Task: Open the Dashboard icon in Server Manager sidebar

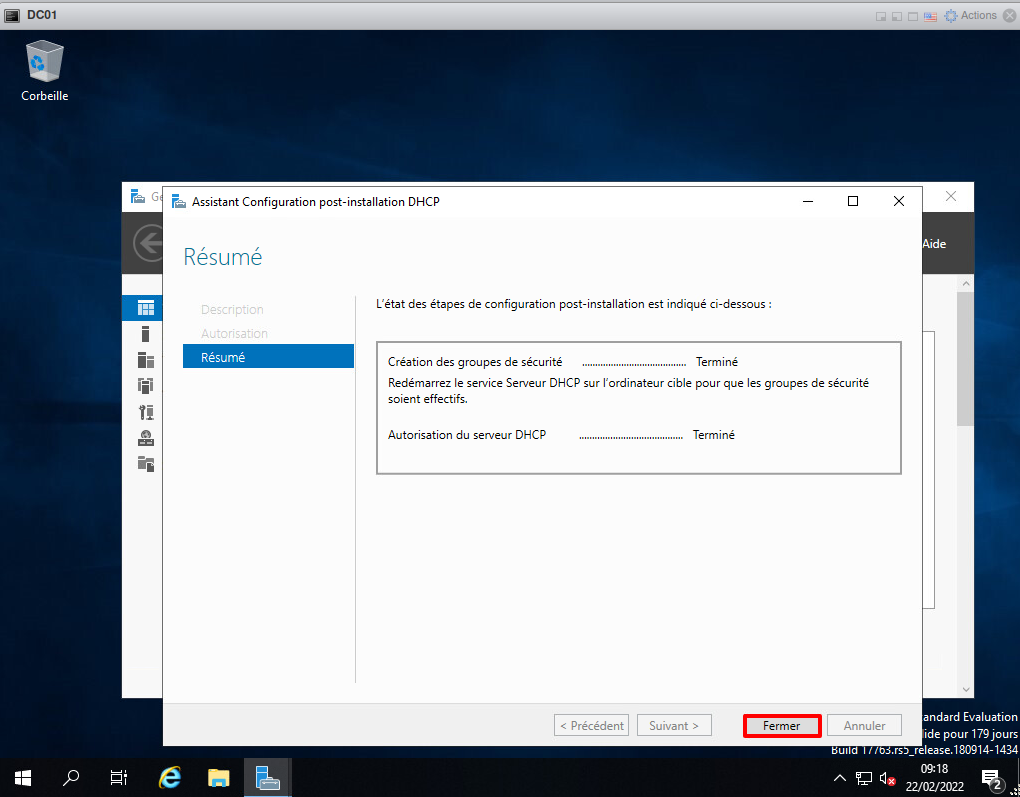Action: coord(146,308)
